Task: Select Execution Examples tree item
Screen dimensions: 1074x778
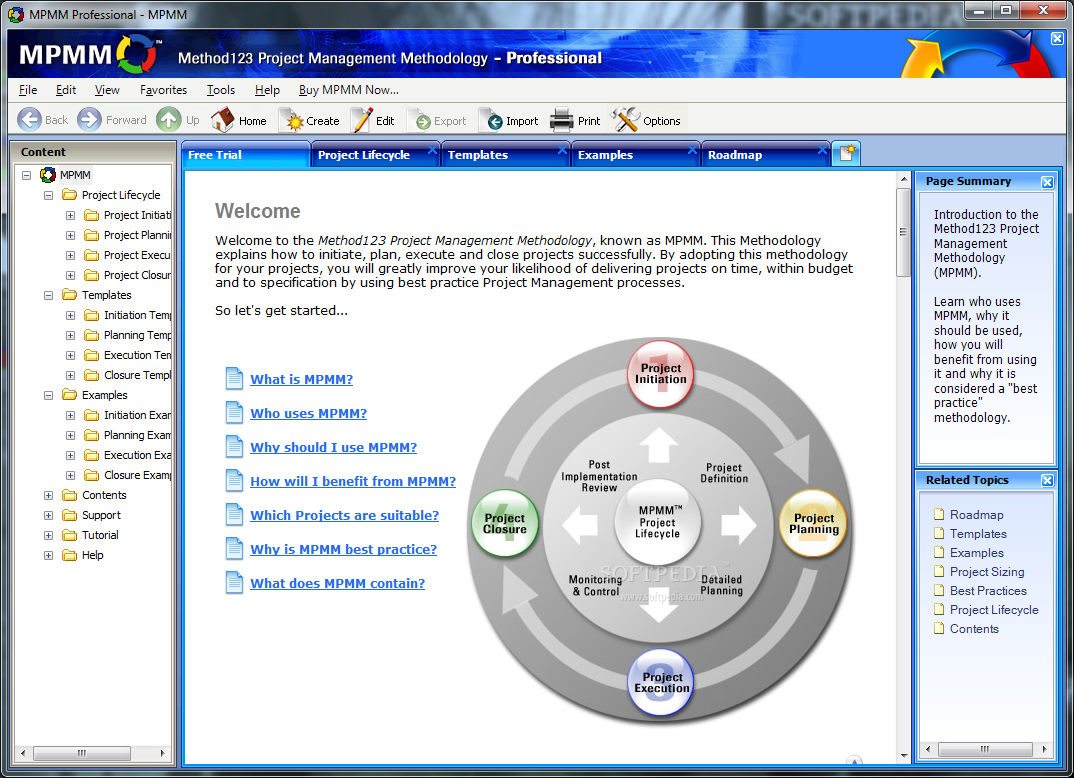Action: click(138, 455)
